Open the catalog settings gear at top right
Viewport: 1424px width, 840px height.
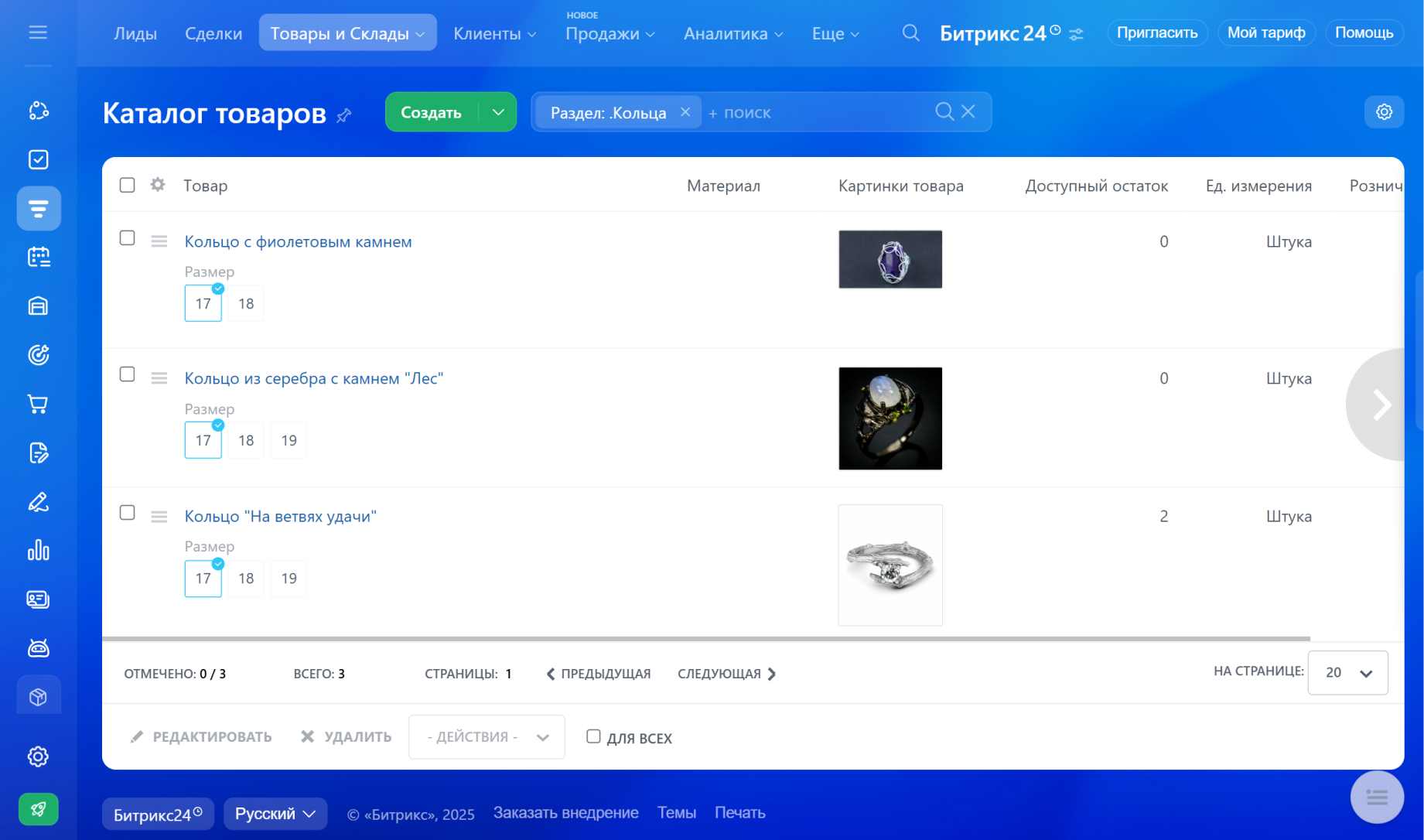click(1384, 112)
